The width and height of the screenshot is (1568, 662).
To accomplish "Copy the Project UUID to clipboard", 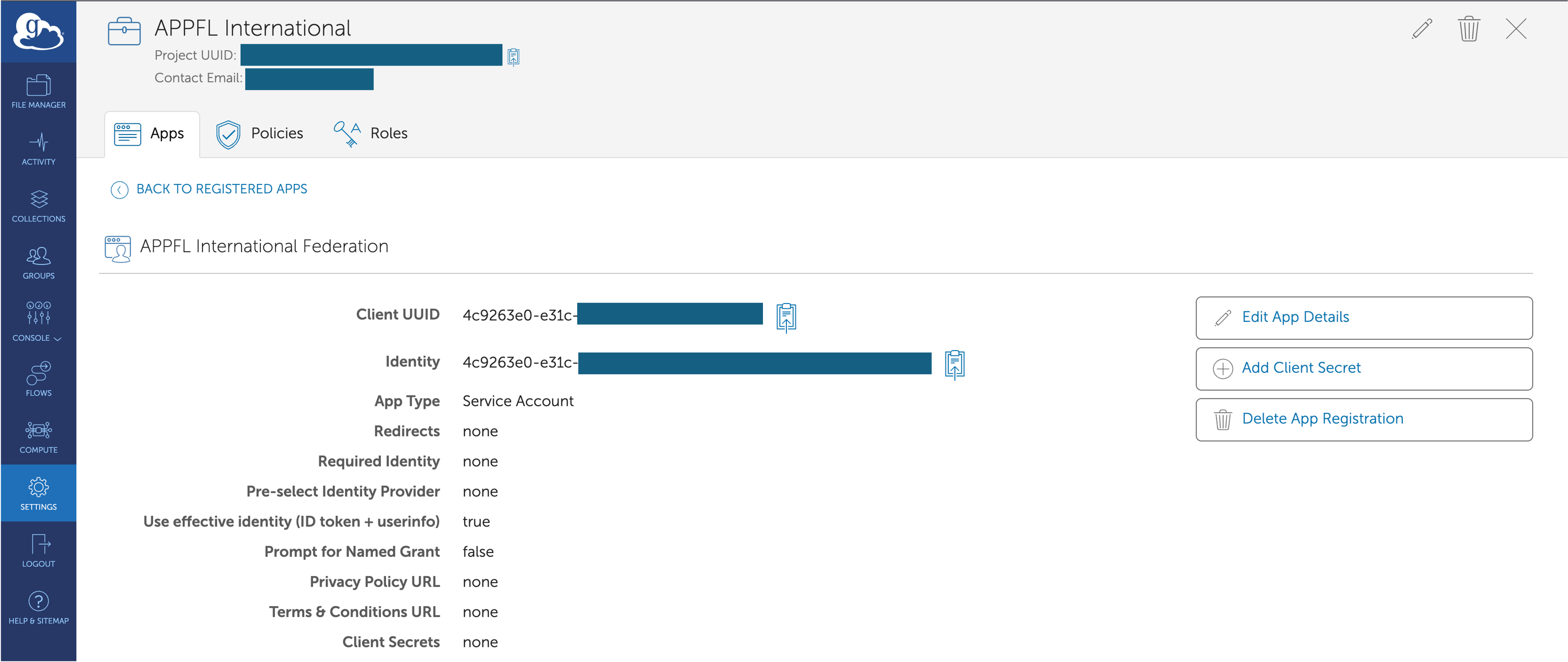I will click(x=513, y=57).
